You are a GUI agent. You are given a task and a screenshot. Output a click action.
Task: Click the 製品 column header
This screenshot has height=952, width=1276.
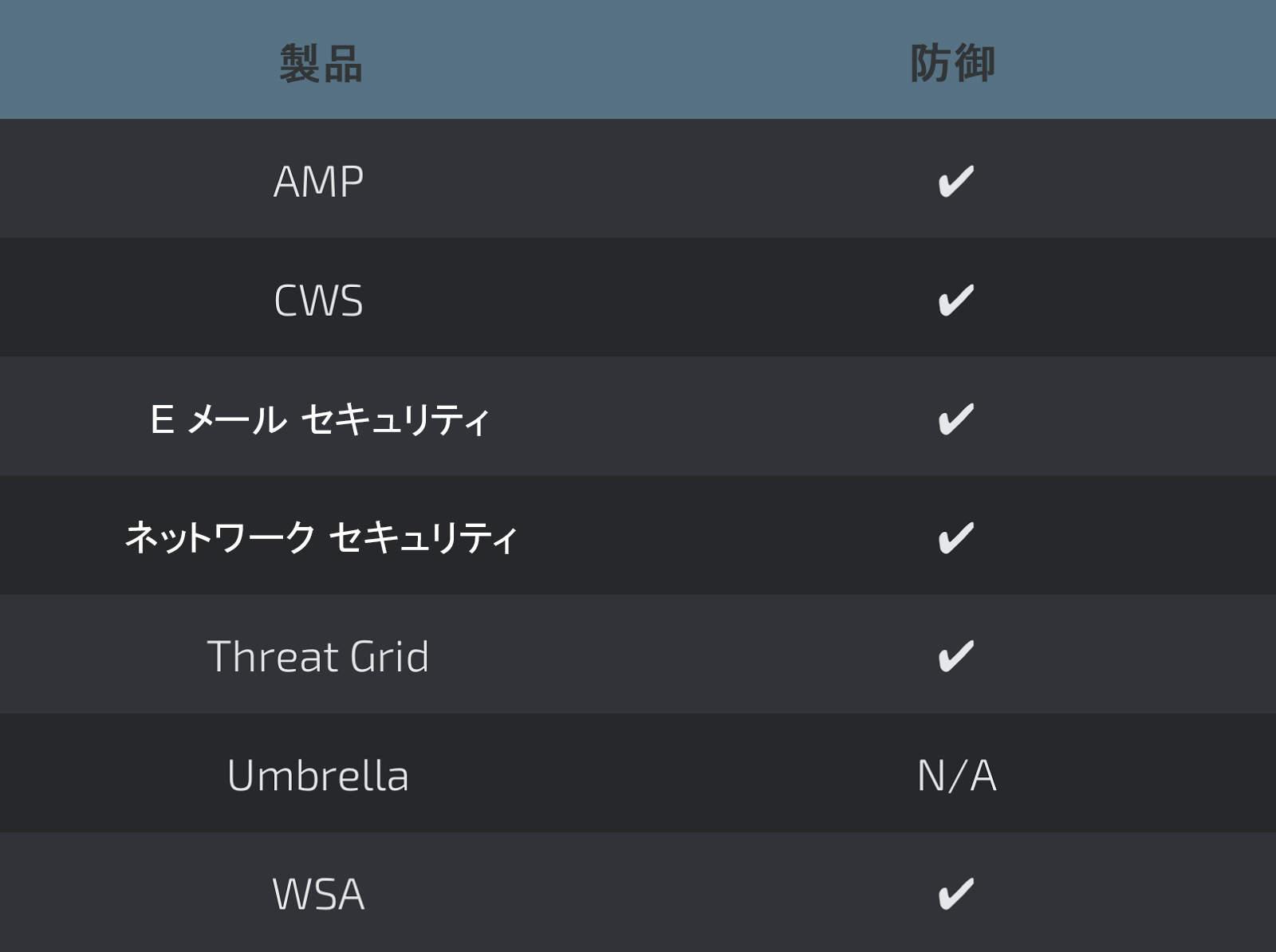[x=321, y=64]
